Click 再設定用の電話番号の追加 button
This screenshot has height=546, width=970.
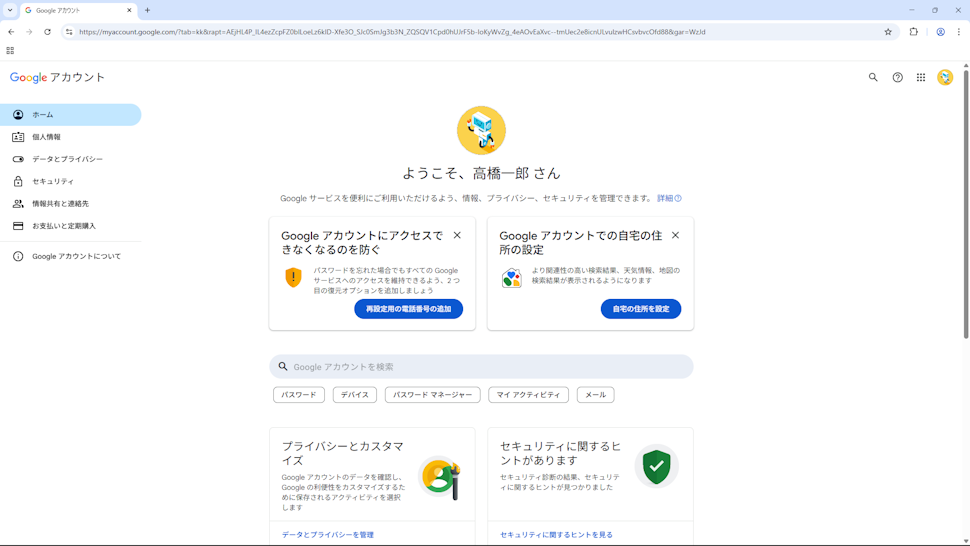(x=408, y=309)
